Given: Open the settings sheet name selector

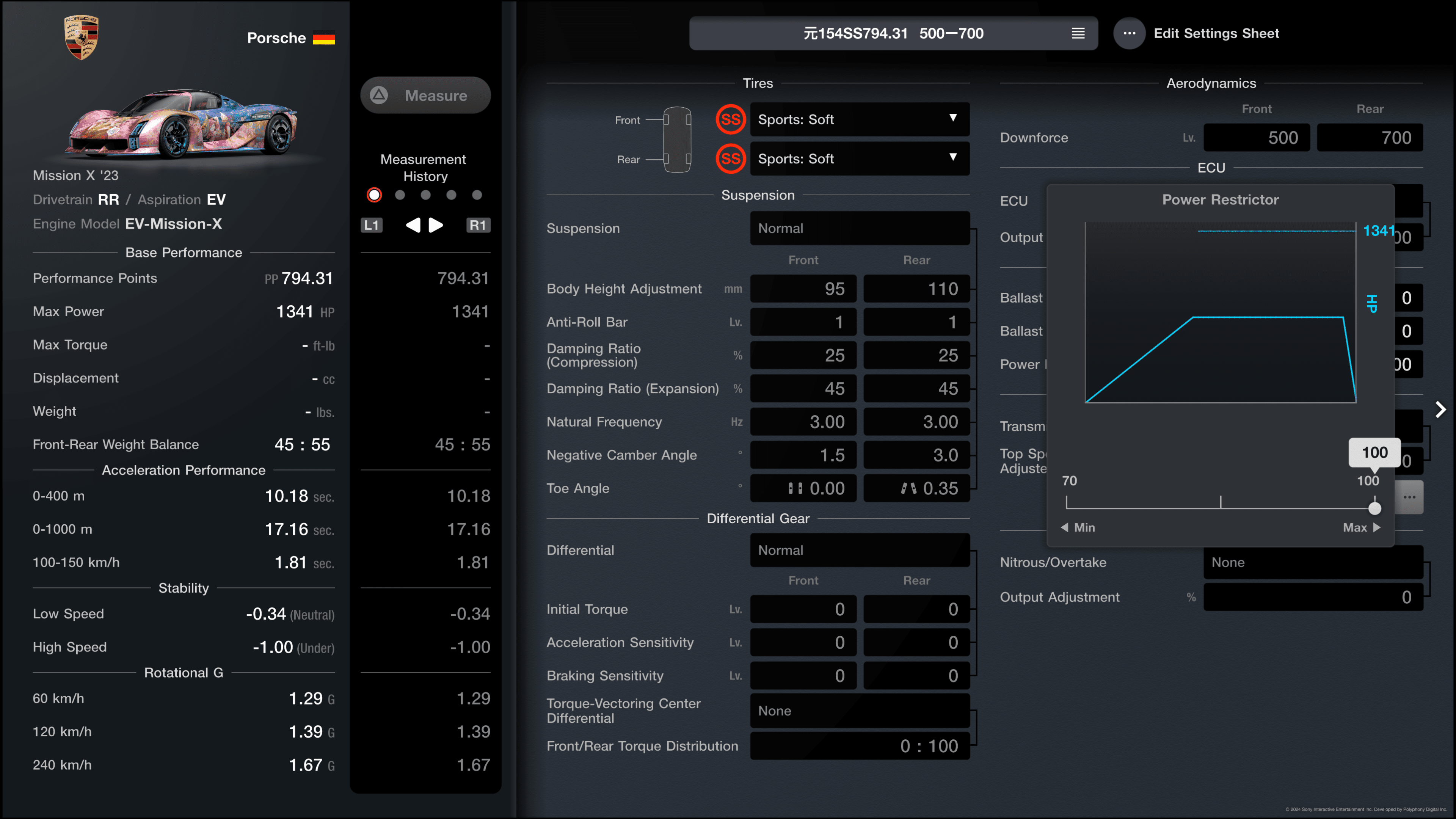Looking at the screenshot, I should point(893,33).
